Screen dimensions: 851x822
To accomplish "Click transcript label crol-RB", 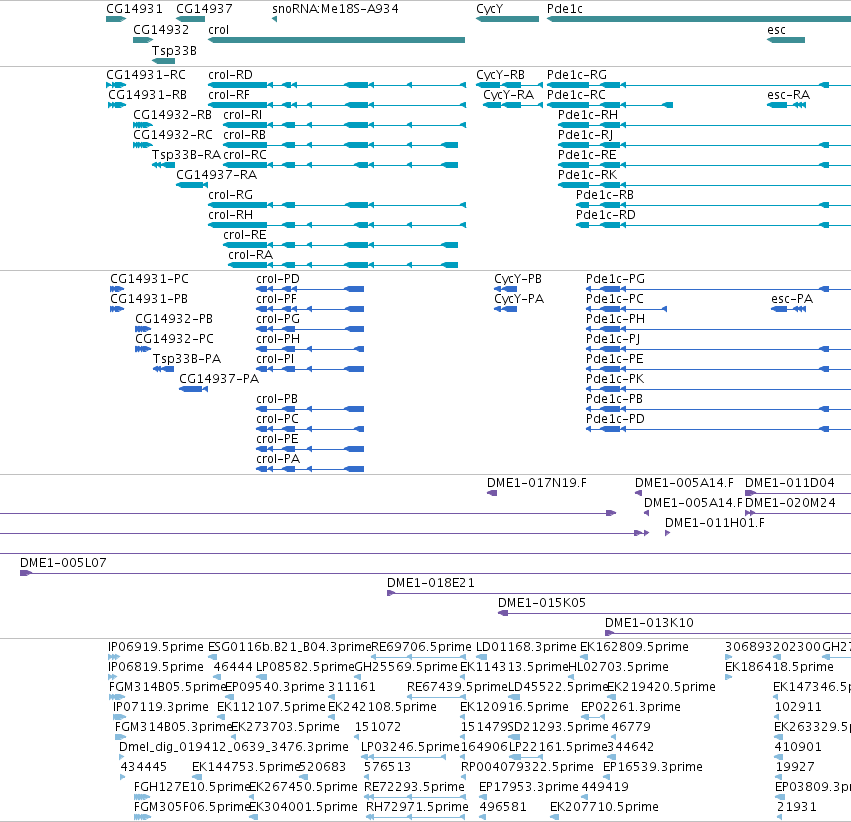I will click(x=244, y=135).
